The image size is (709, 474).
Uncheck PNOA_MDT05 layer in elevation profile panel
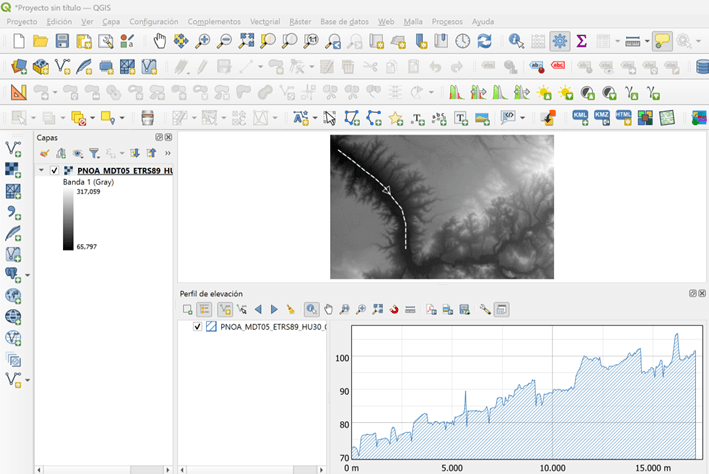pos(198,327)
